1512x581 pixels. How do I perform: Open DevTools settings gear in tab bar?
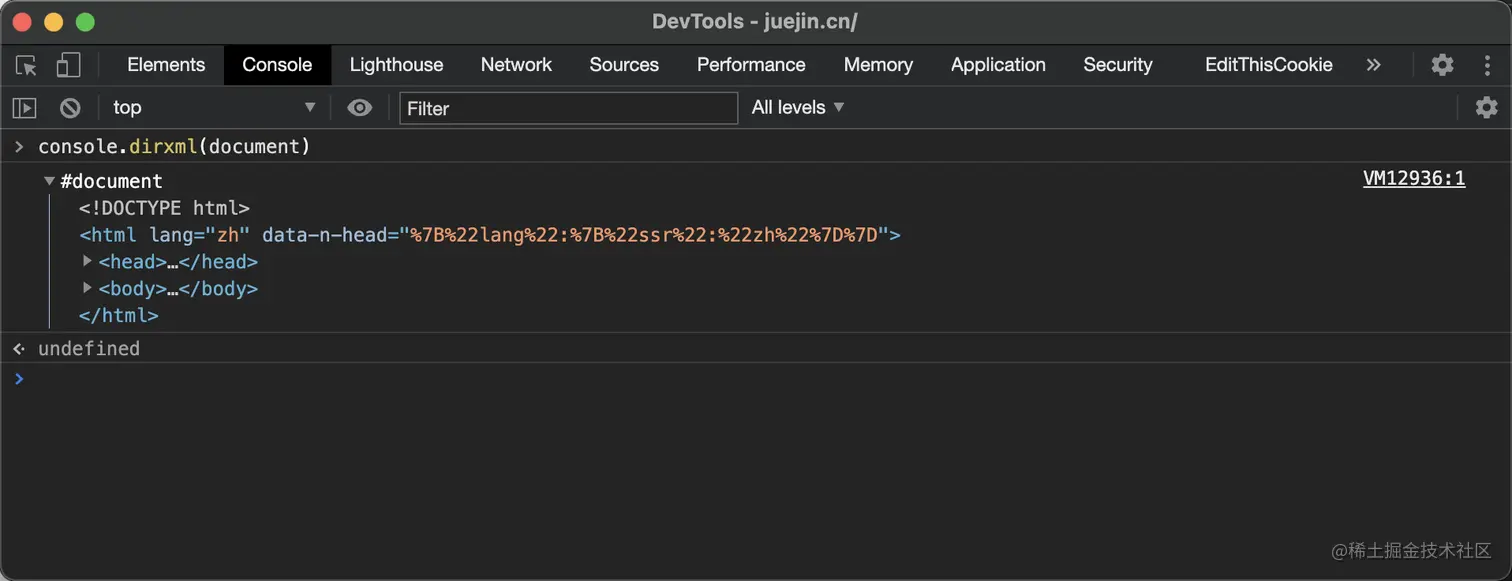tap(1442, 65)
